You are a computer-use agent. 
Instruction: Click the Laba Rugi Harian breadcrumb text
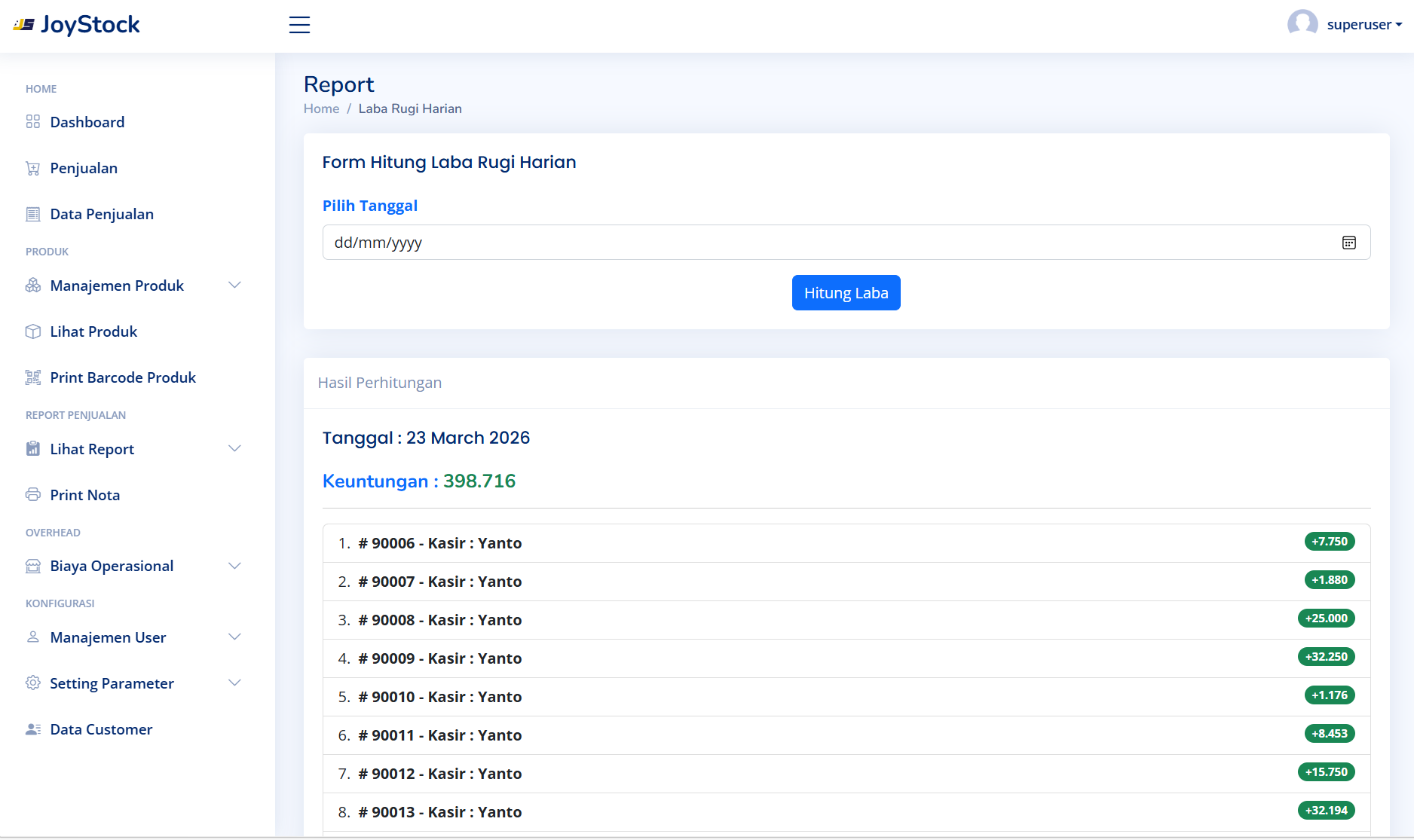click(410, 108)
